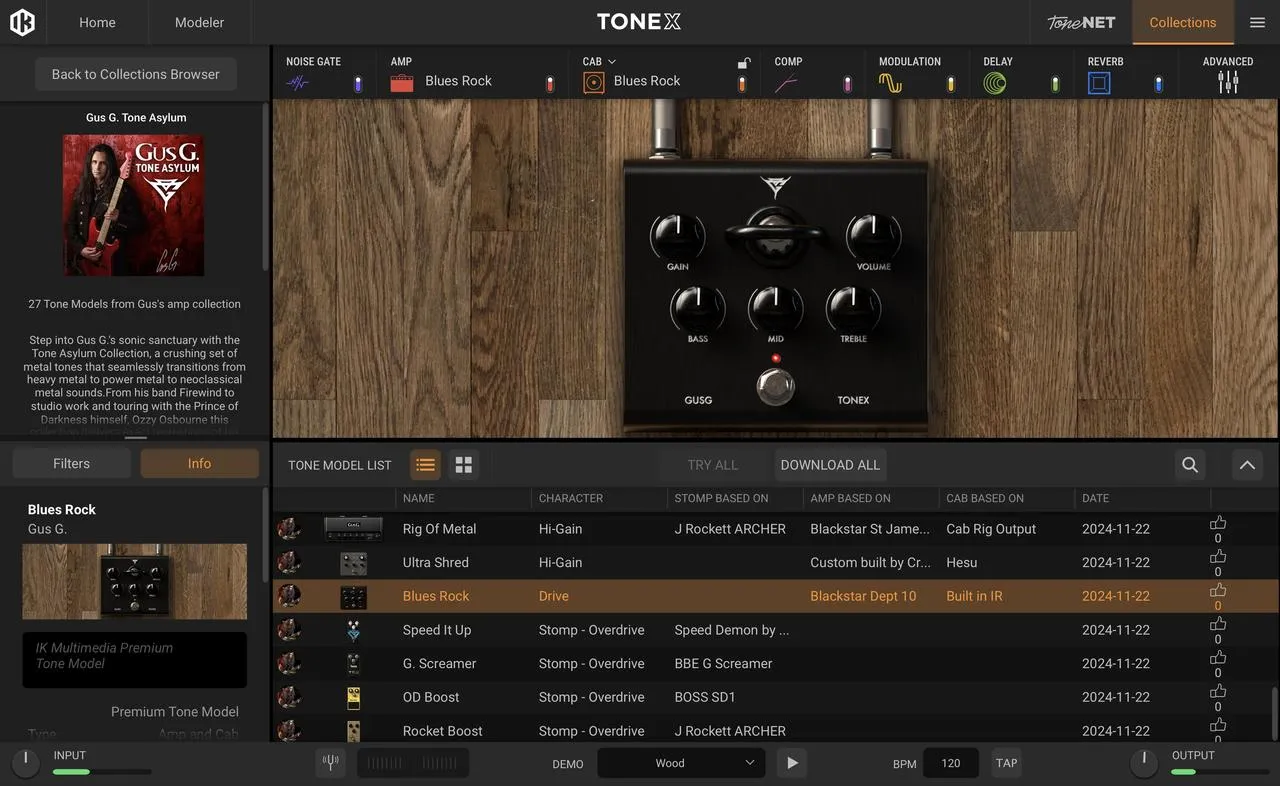Click the Gain knob on the pedal
Screen dimensions: 1280x786
point(677,237)
